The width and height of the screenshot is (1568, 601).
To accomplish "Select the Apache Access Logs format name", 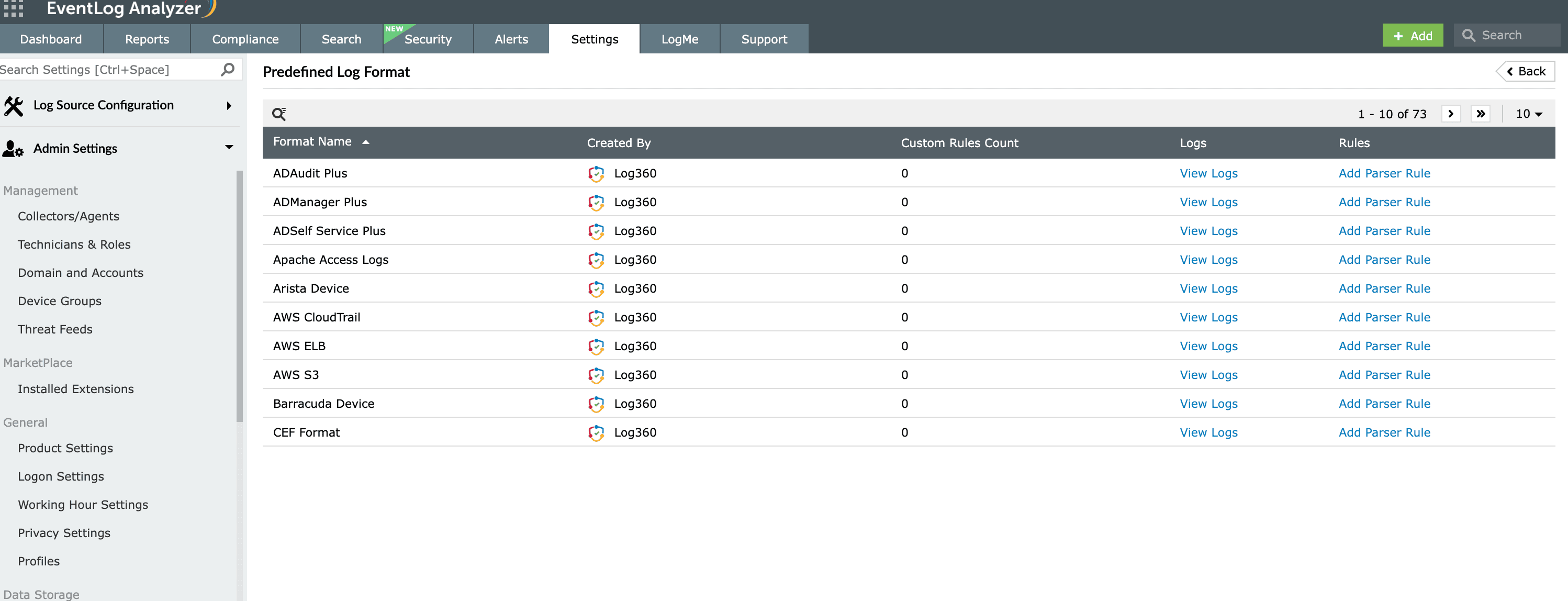I will tap(331, 260).
